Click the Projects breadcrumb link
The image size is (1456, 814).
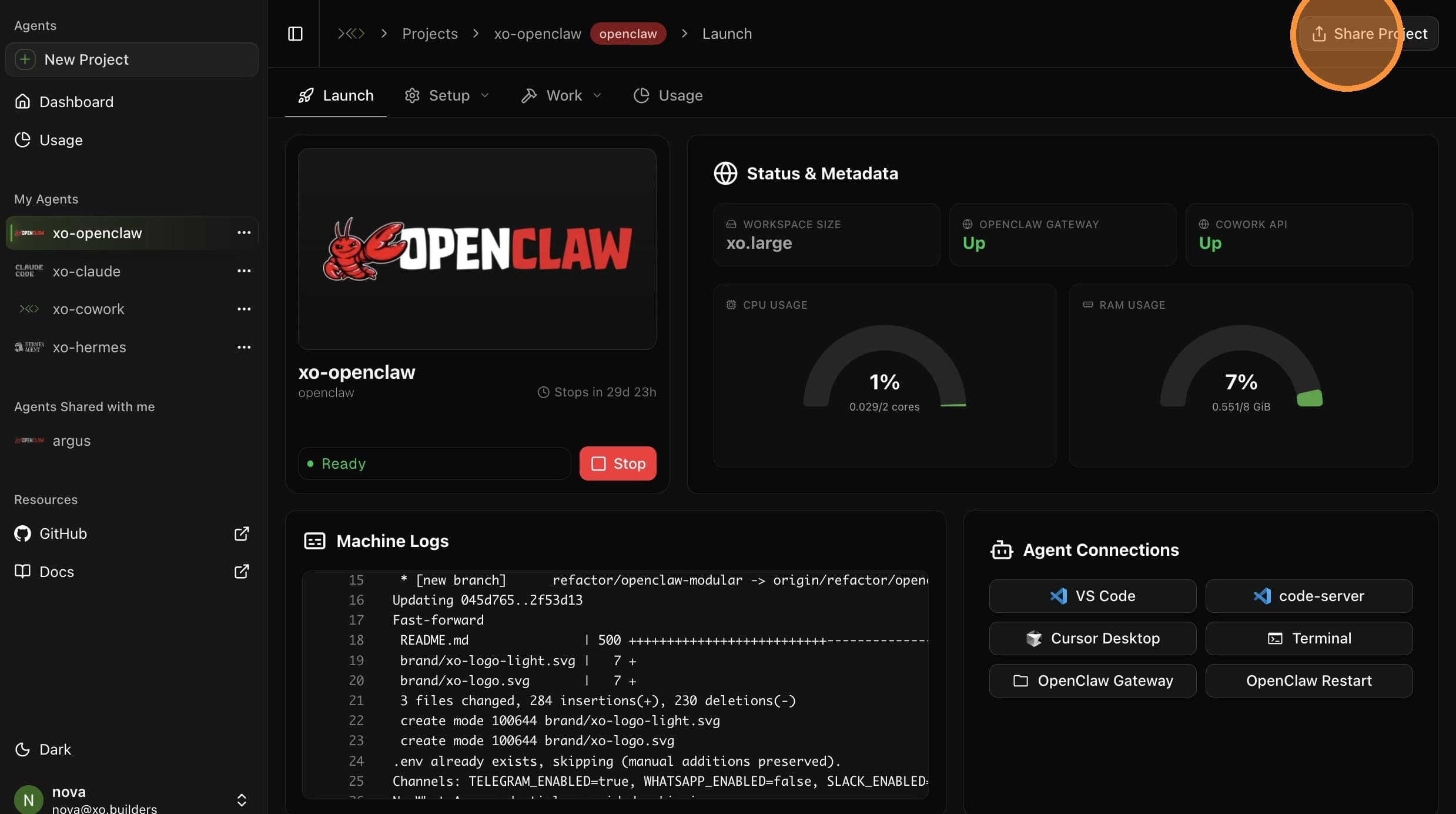click(430, 34)
